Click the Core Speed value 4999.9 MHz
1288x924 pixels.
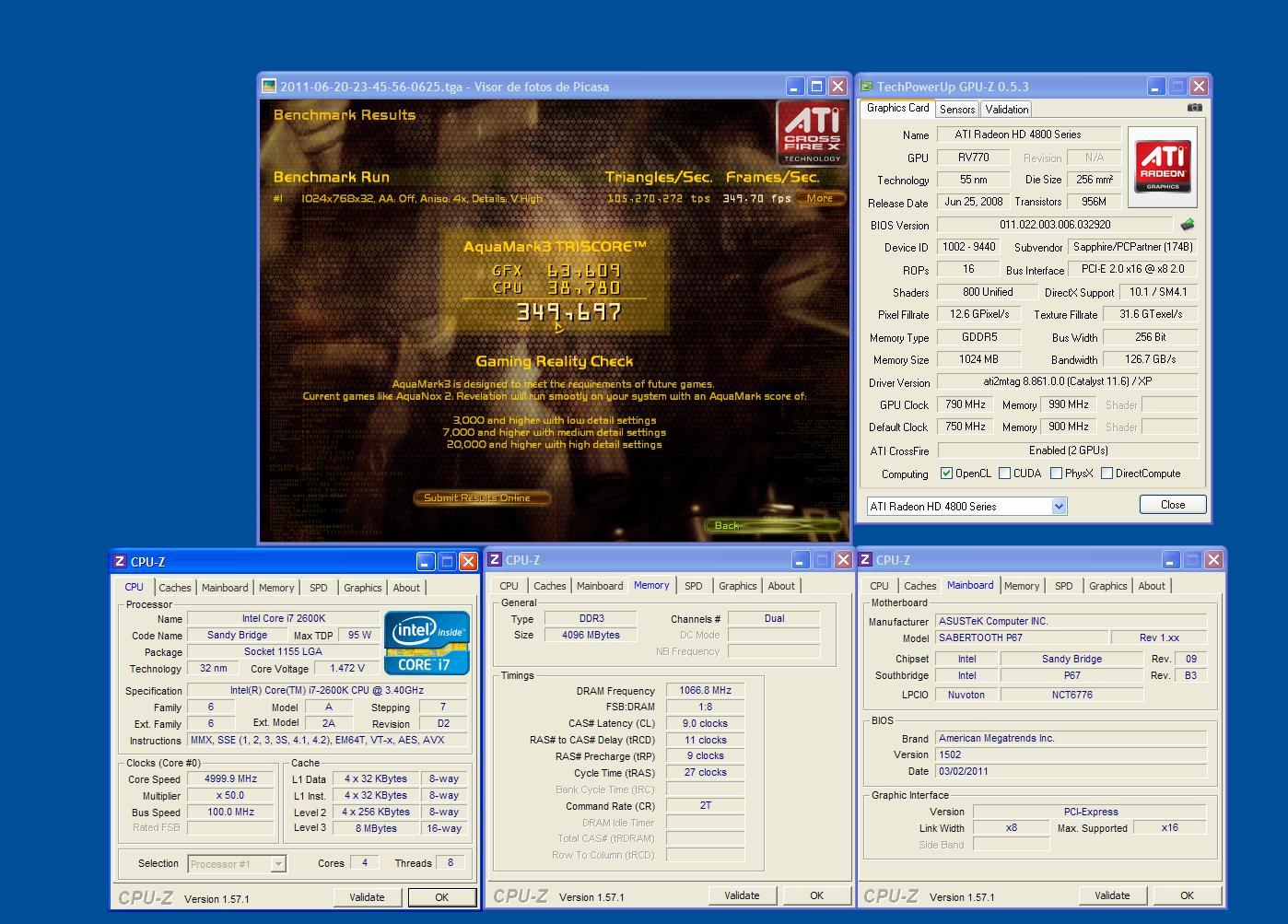click(230, 778)
